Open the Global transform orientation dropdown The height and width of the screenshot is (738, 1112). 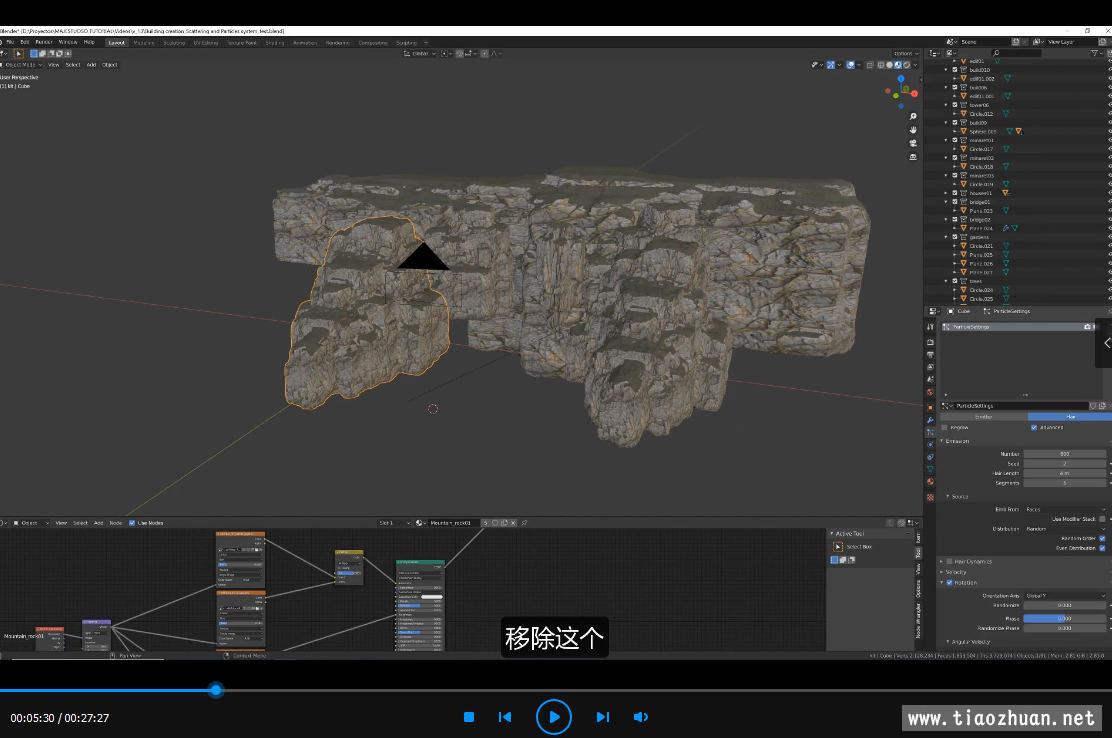[x=419, y=53]
